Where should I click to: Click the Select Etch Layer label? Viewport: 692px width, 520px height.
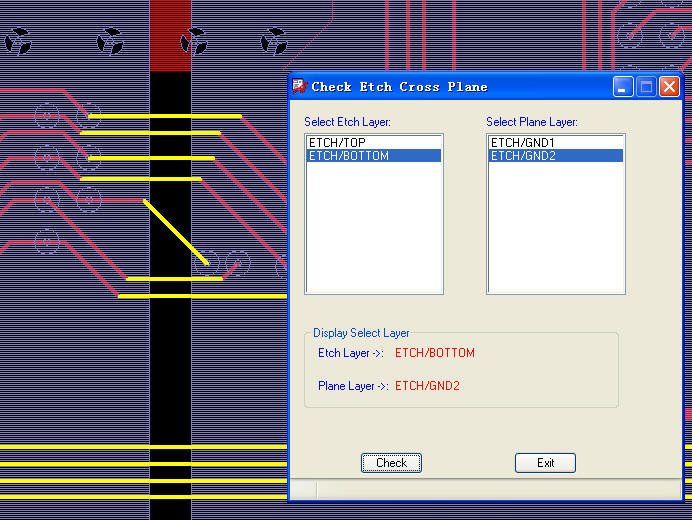point(347,122)
